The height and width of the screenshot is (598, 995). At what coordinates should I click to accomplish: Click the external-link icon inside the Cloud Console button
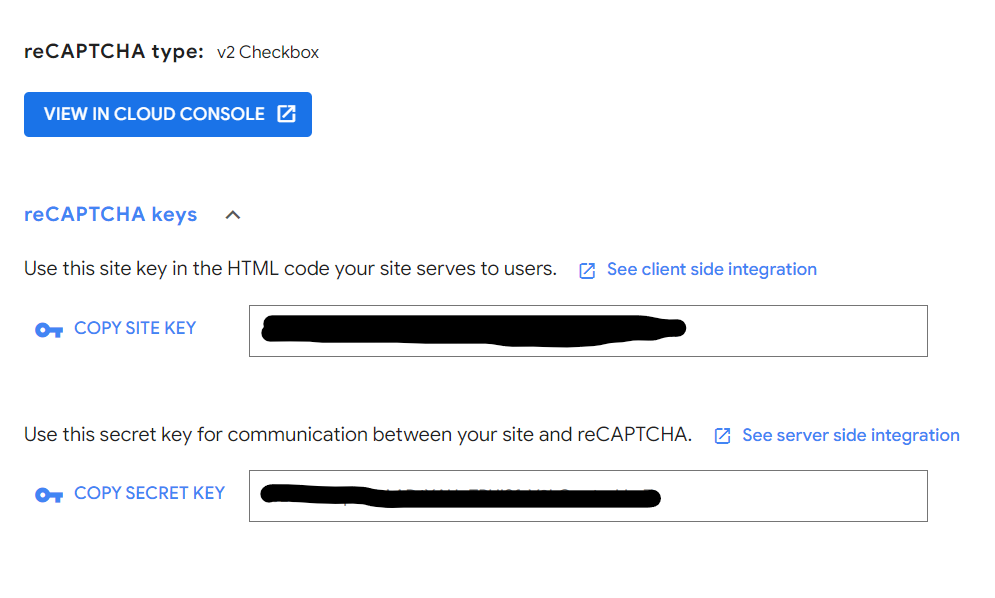click(286, 114)
